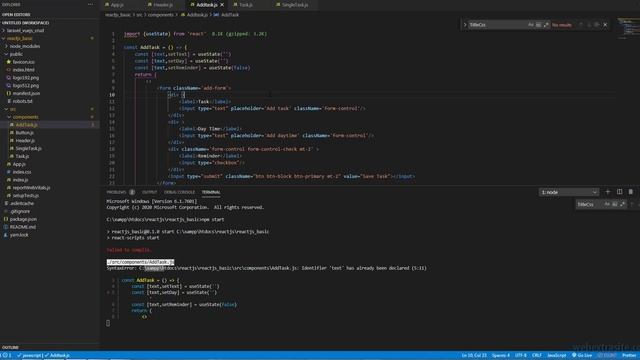Kill terminal using the trash icon
The width and height of the screenshot is (640, 360).
[x=631, y=192]
